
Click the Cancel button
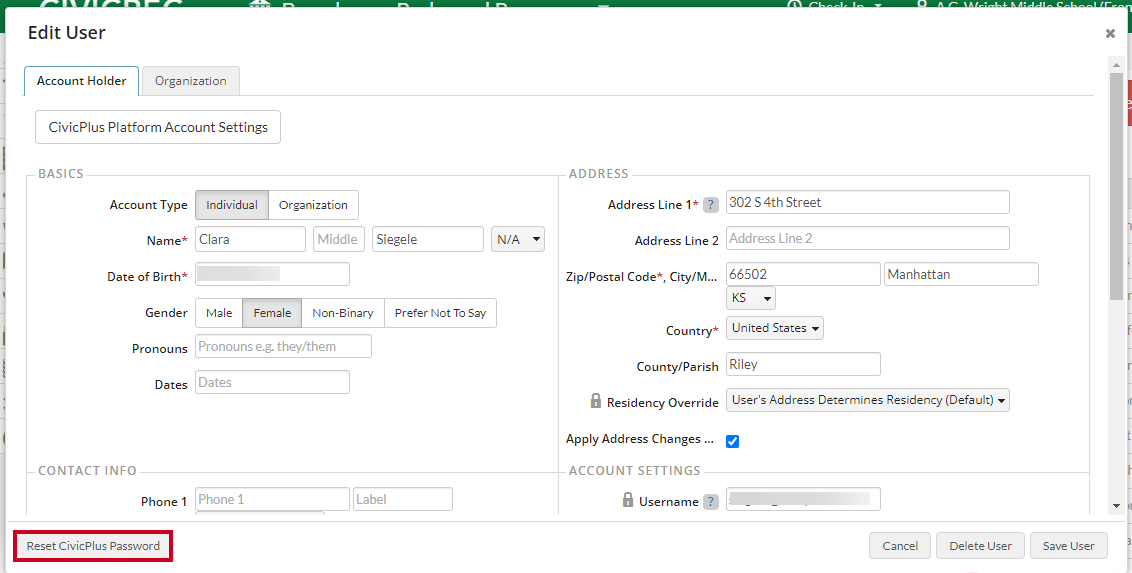(900, 546)
